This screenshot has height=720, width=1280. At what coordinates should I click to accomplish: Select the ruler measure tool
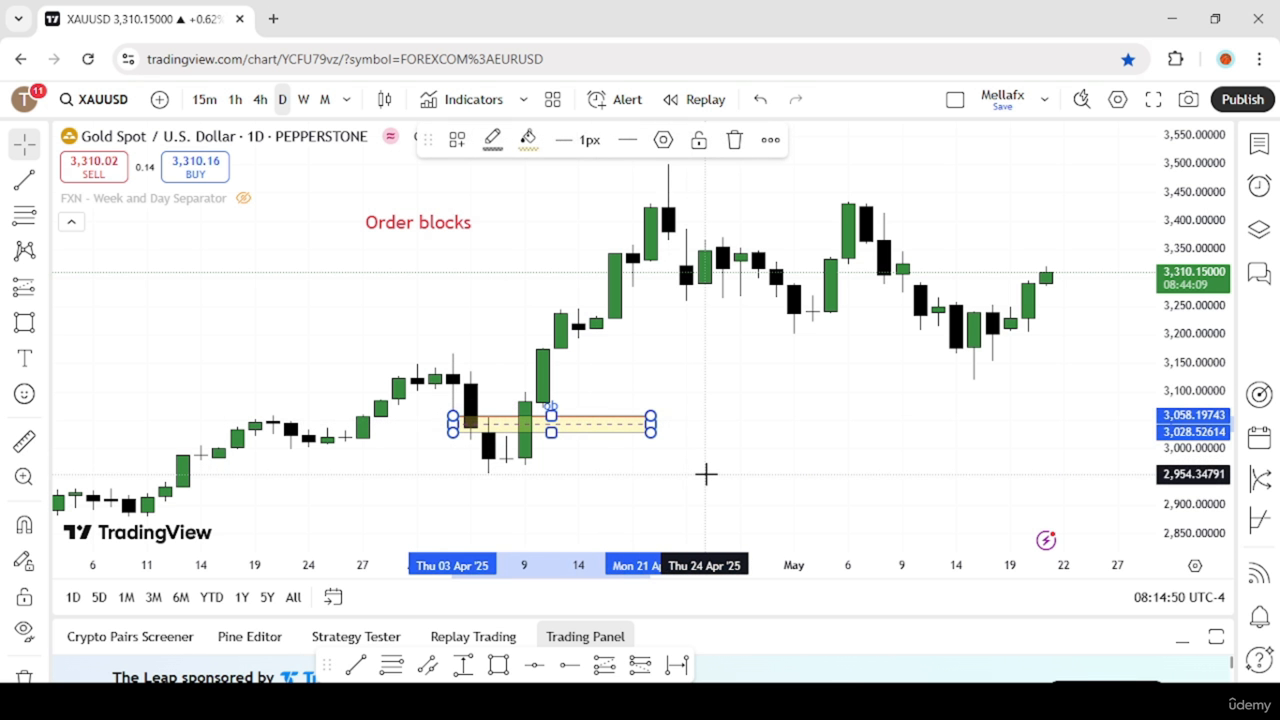point(25,441)
